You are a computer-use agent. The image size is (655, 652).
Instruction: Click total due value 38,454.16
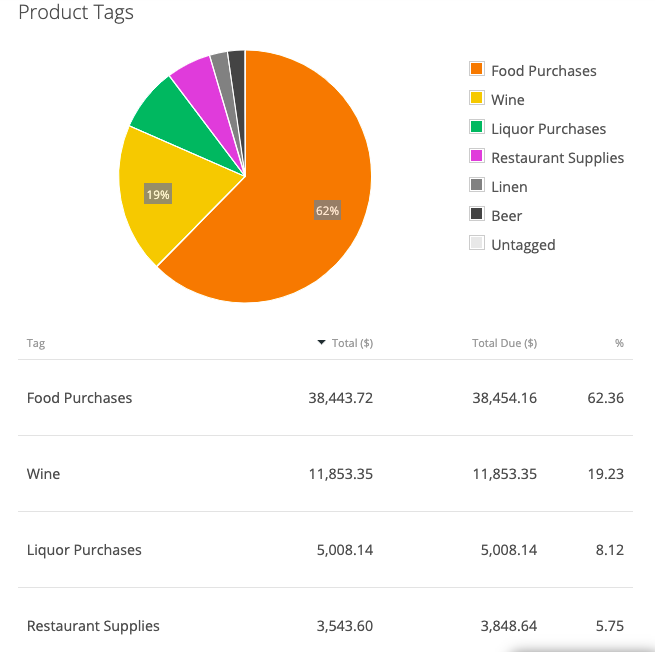pyautogui.click(x=504, y=398)
